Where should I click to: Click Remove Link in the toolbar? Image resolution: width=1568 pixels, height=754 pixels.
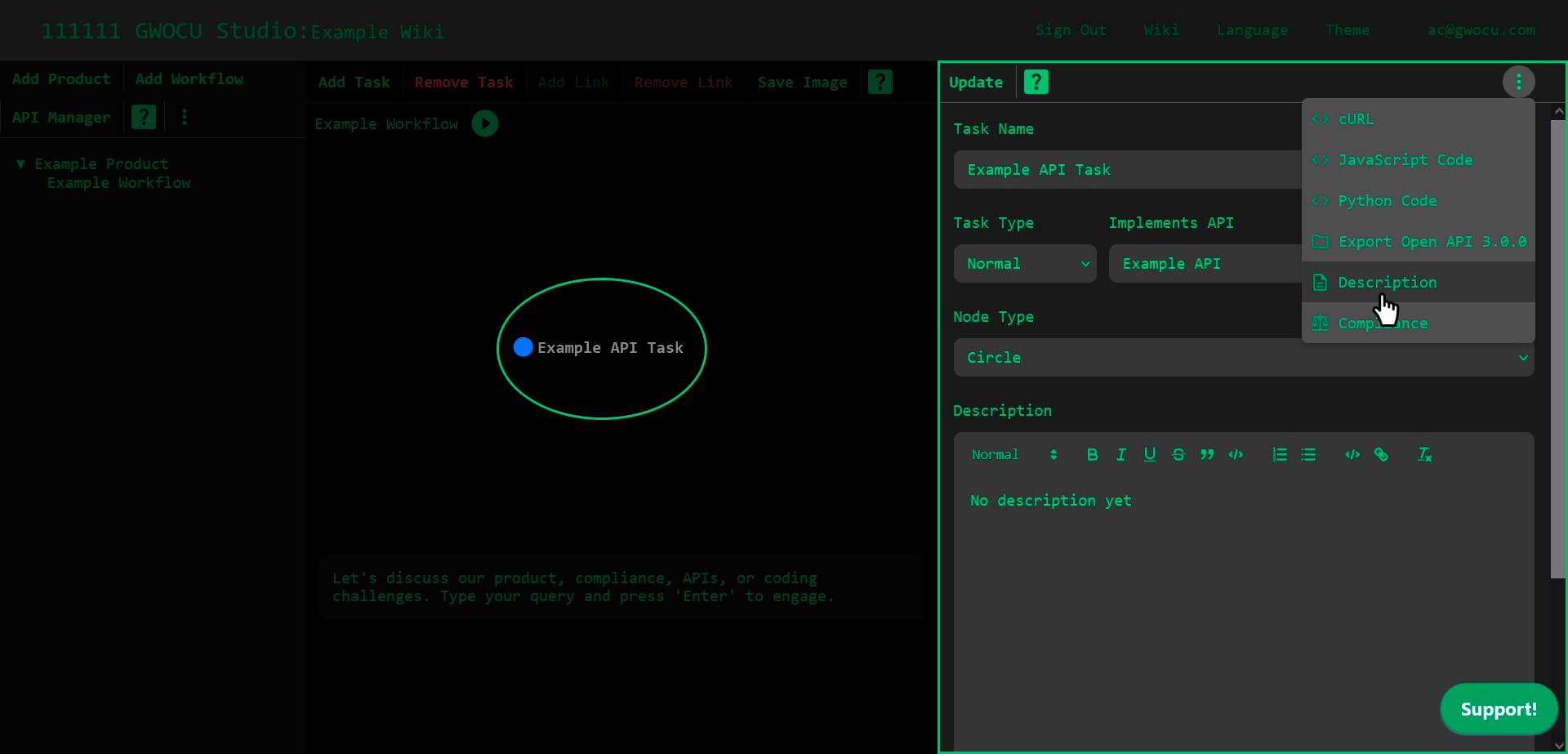pos(684,83)
